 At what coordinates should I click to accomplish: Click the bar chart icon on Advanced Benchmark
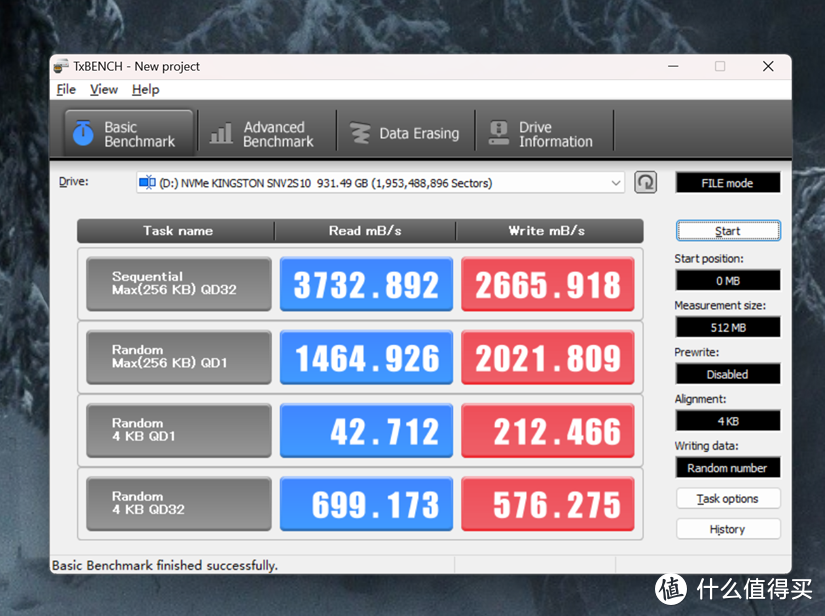[221, 133]
